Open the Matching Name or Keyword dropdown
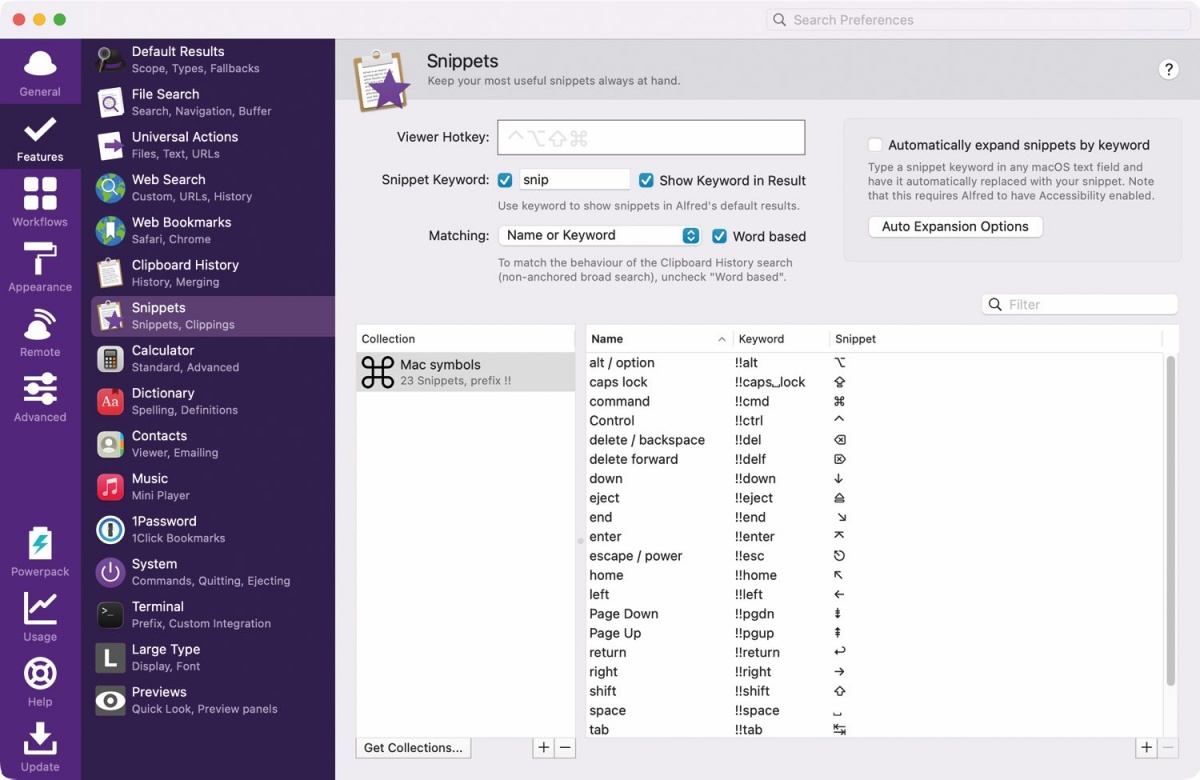The image size is (1200, 780). point(599,235)
